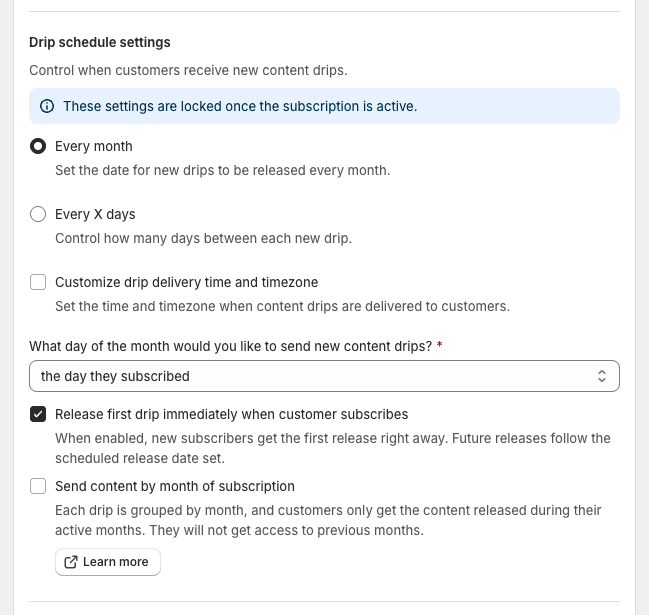Click the 'Send content by month of subscription' label
Image resolution: width=649 pixels, height=615 pixels.
[175, 486]
